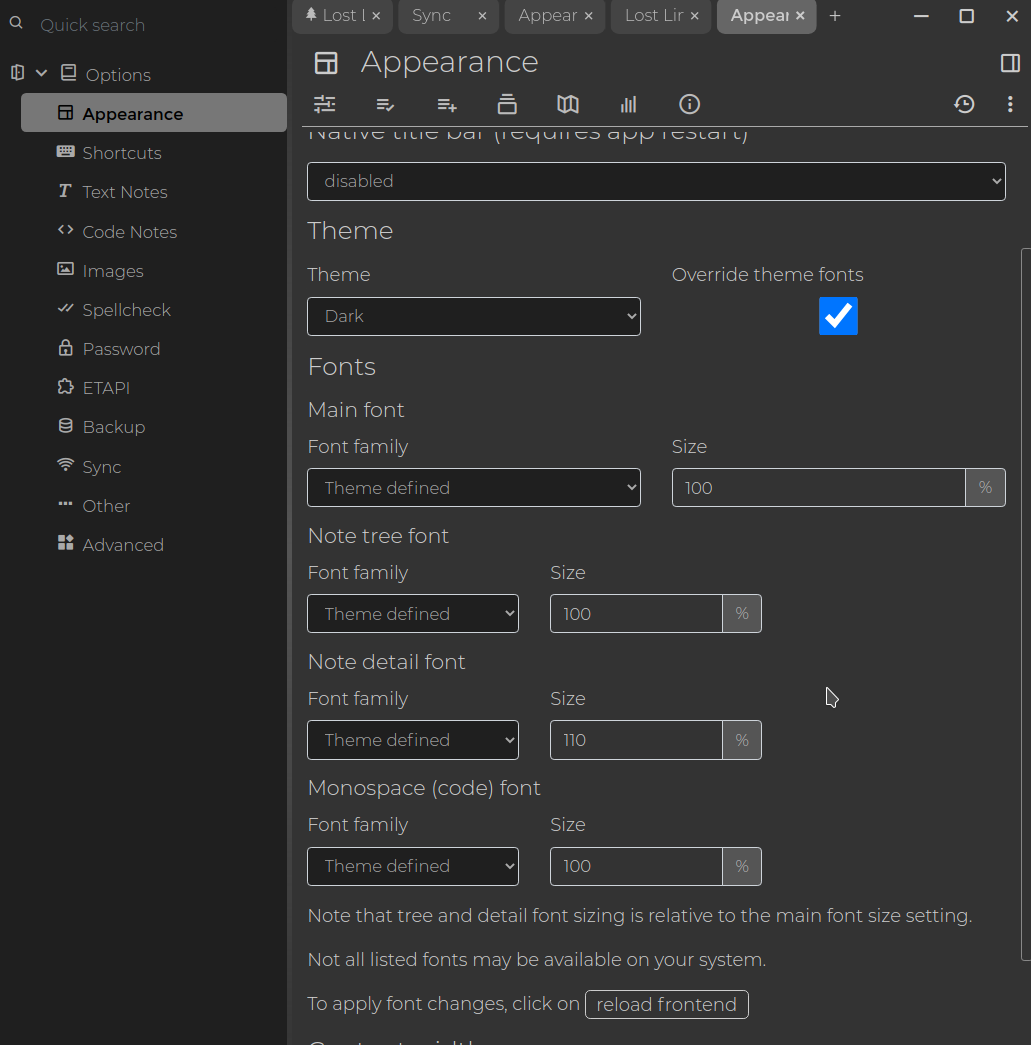Viewport: 1031px width, 1045px height.
Task: Show the Similar Notes panel icon
Action: coord(627,104)
